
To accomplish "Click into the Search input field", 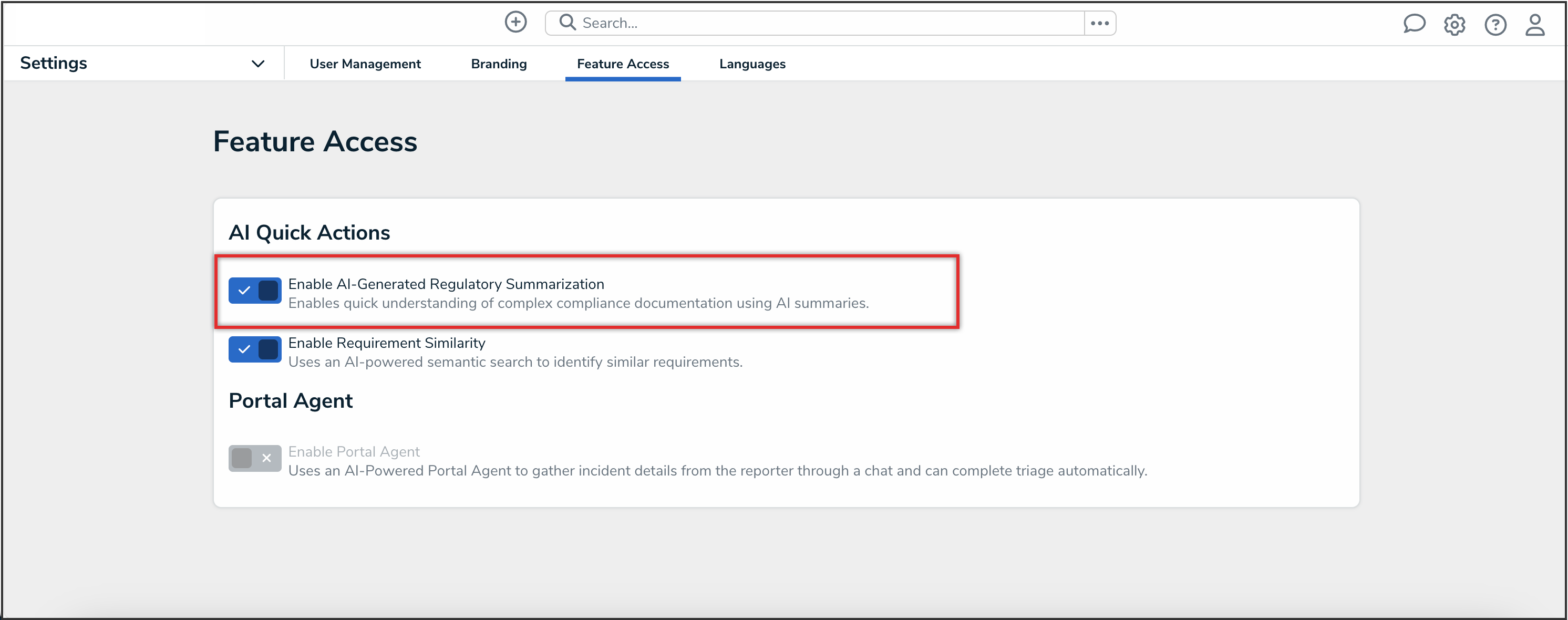I will (828, 23).
